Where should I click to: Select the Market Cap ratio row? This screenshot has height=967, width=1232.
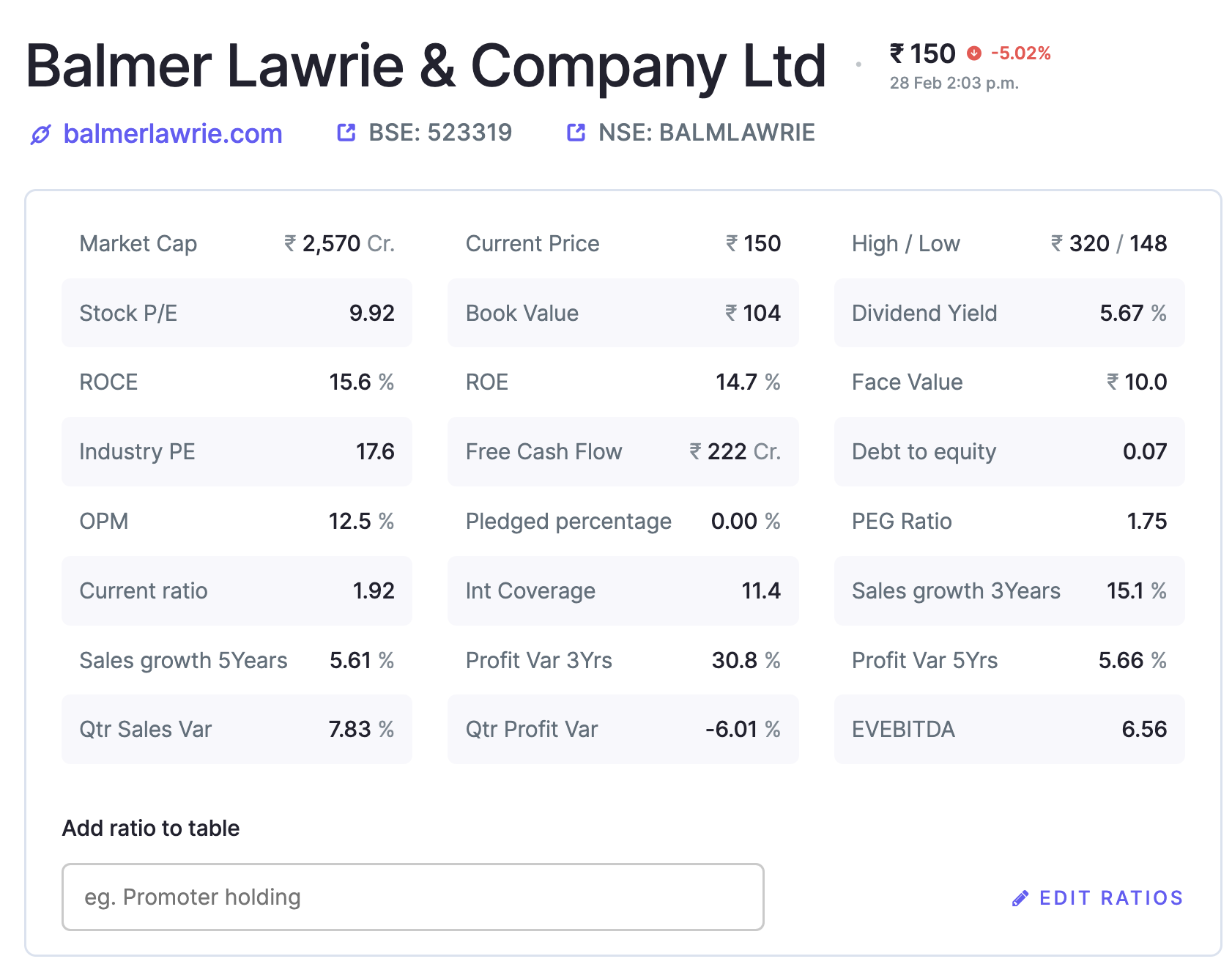[237, 243]
